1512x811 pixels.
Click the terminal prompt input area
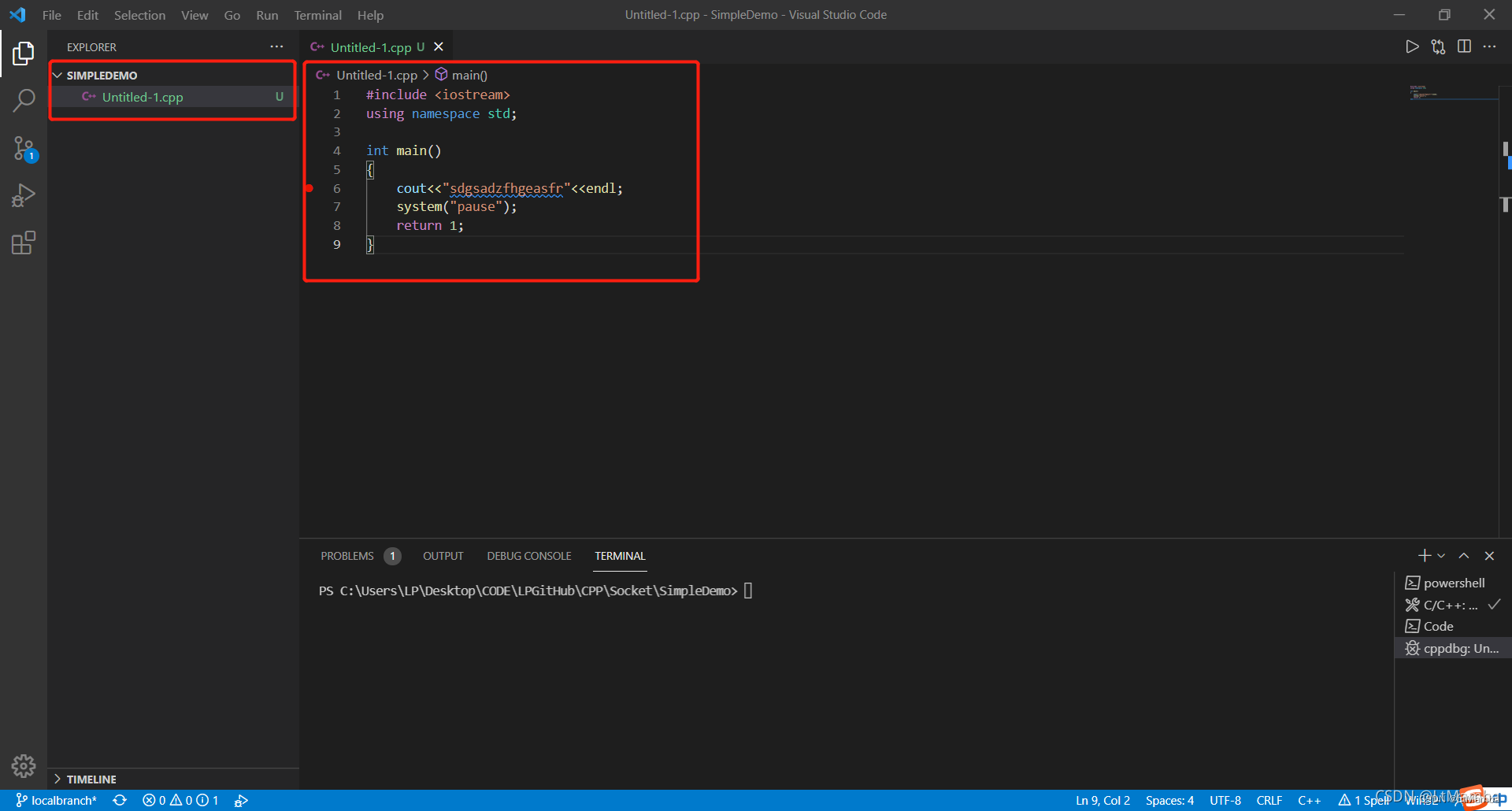[x=748, y=591]
